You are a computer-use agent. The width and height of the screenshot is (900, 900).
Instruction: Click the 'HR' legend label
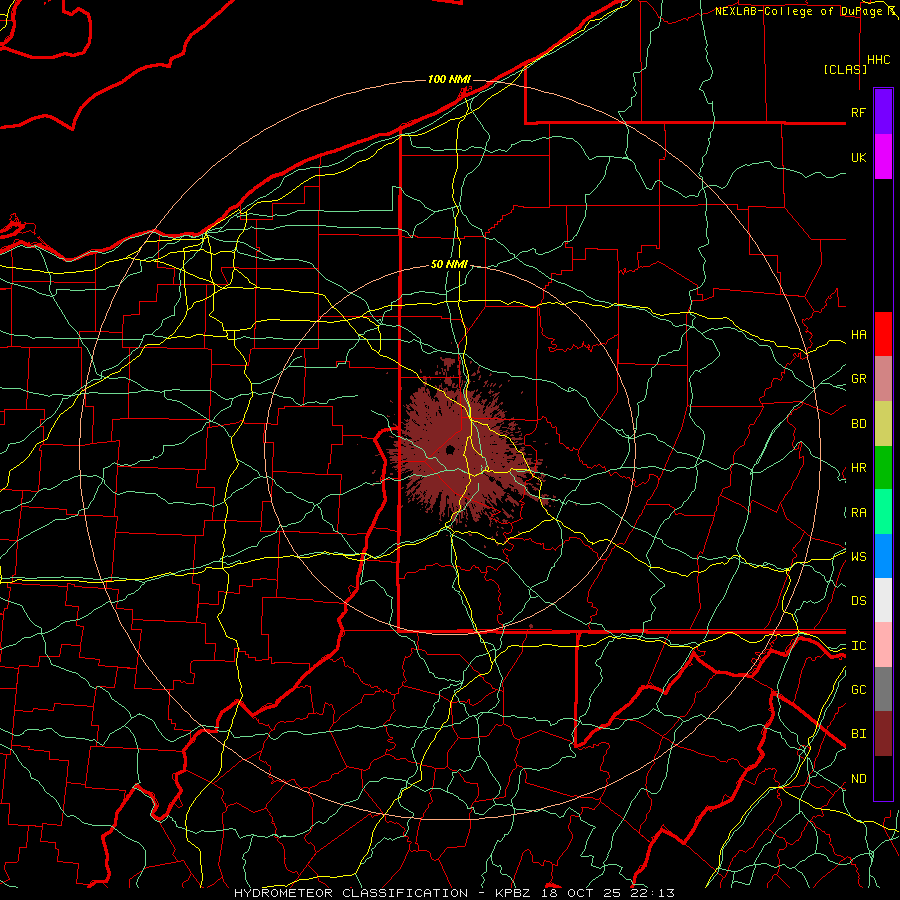858,468
